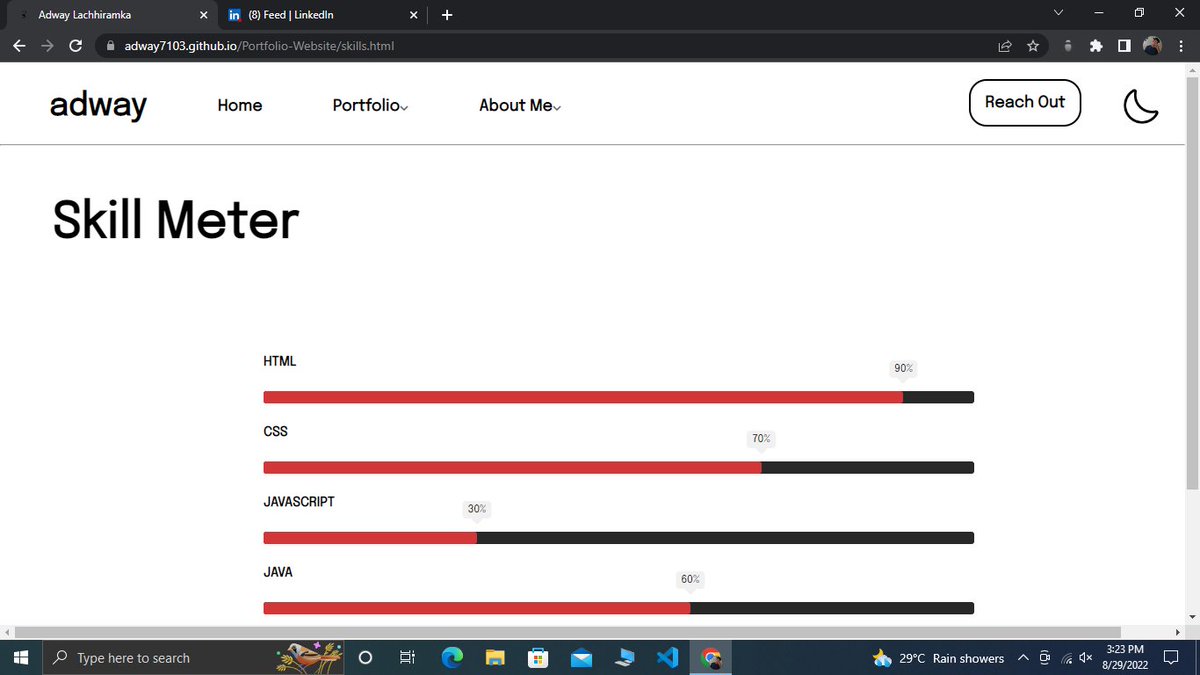1200x675 pixels.
Task: Reload the current page
Action: pyautogui.click(x=75, y=45)
